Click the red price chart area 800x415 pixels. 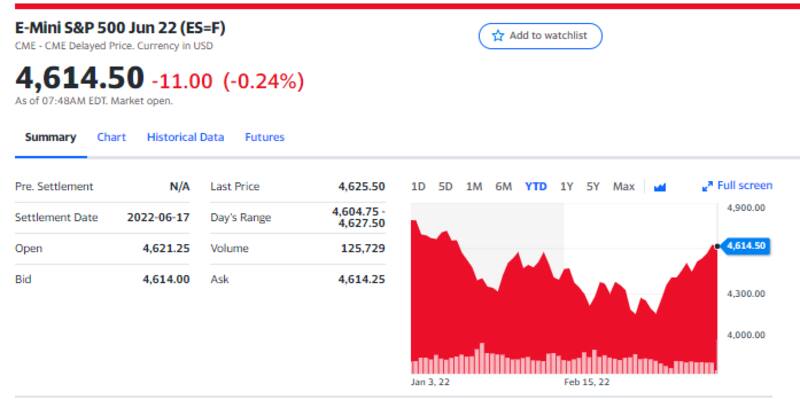[500, 310]
